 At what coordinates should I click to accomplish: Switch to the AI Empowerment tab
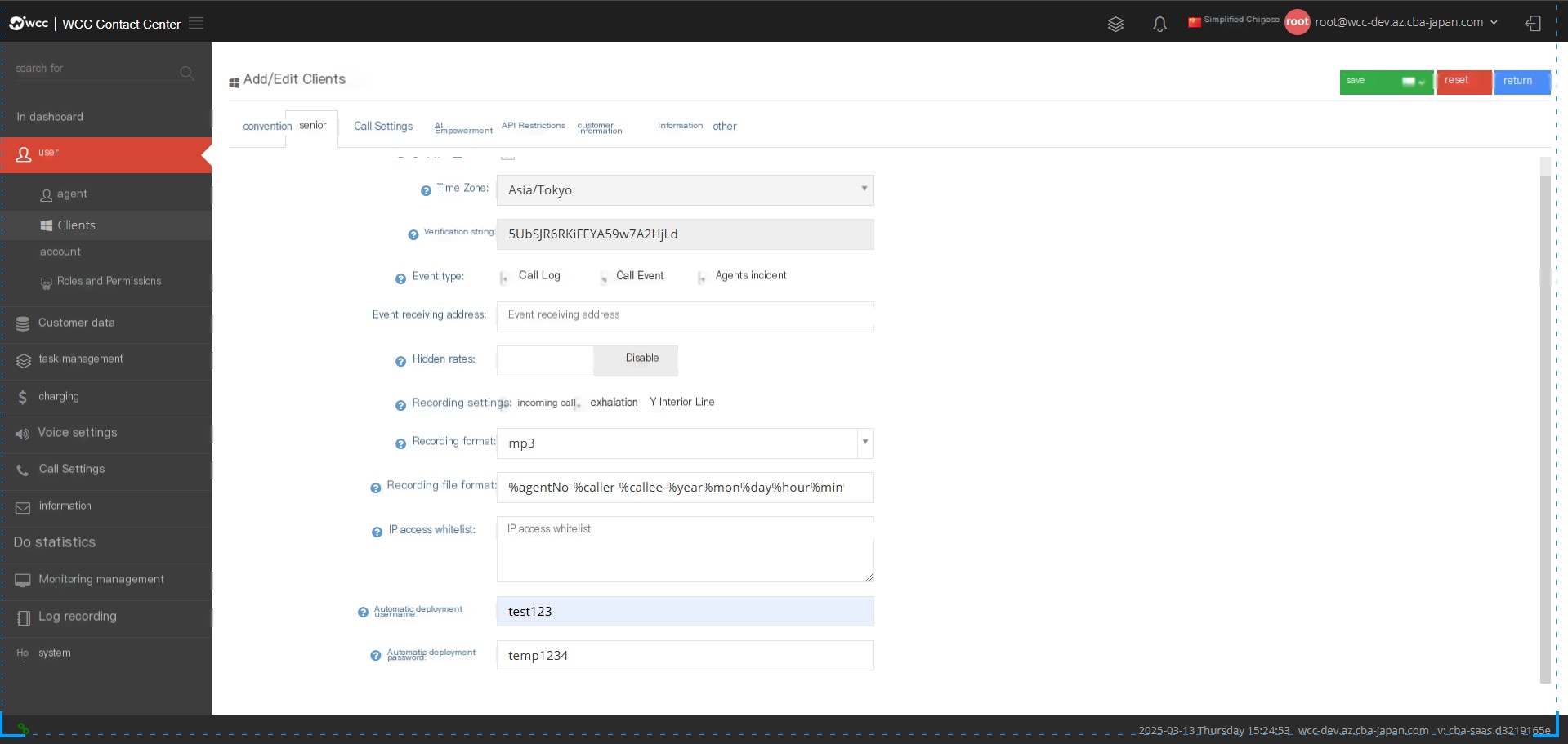(x=463, y=127)
